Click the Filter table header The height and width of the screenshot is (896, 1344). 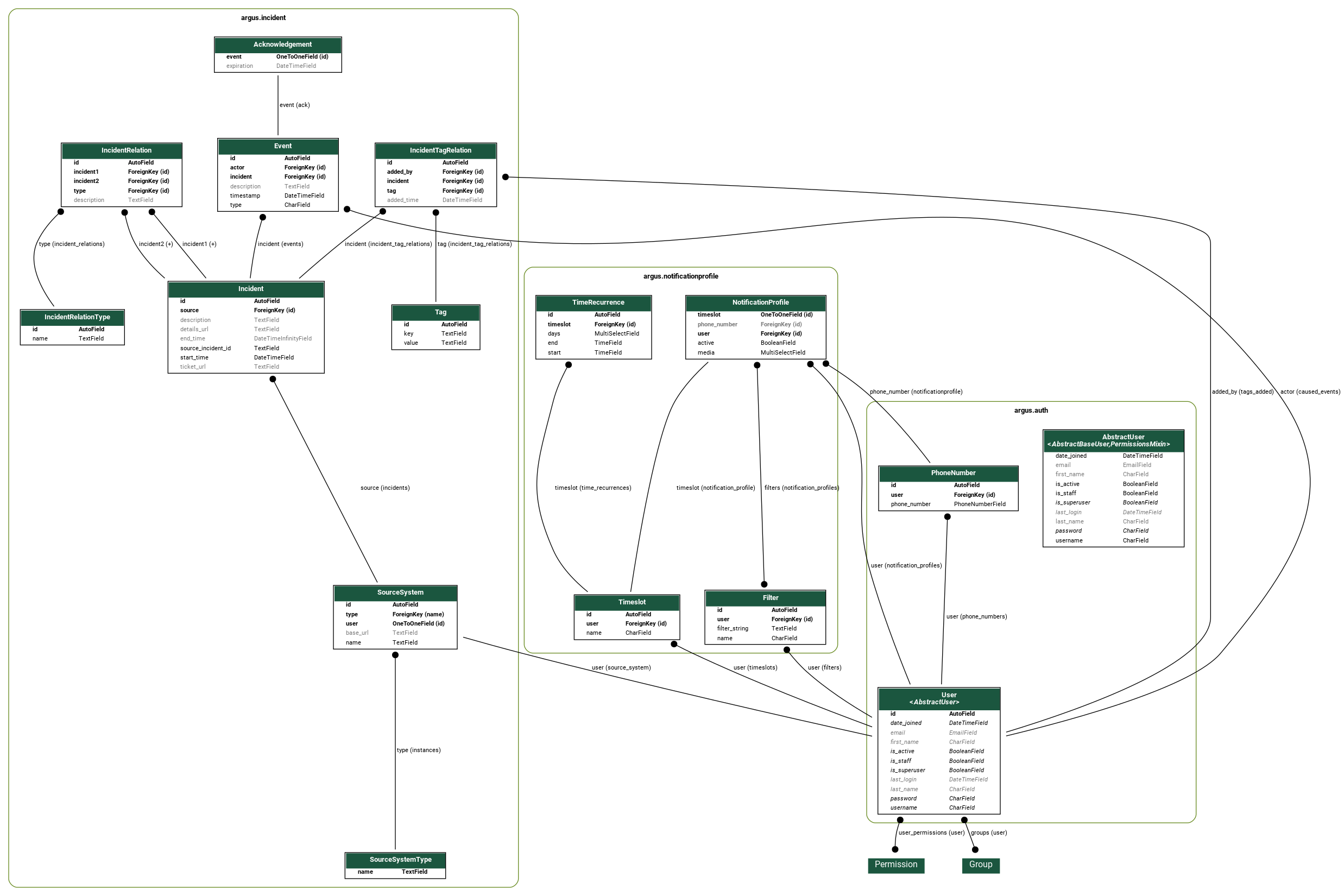coord(765,598)
